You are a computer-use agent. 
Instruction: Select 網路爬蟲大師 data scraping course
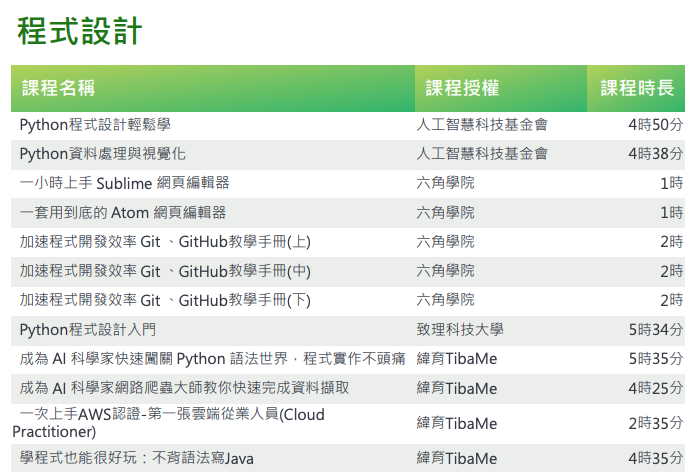pos(184,388)
